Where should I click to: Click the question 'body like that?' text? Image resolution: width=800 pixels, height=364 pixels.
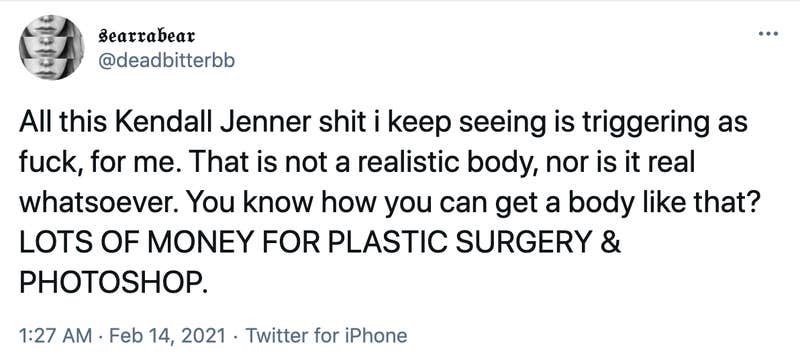682,204
